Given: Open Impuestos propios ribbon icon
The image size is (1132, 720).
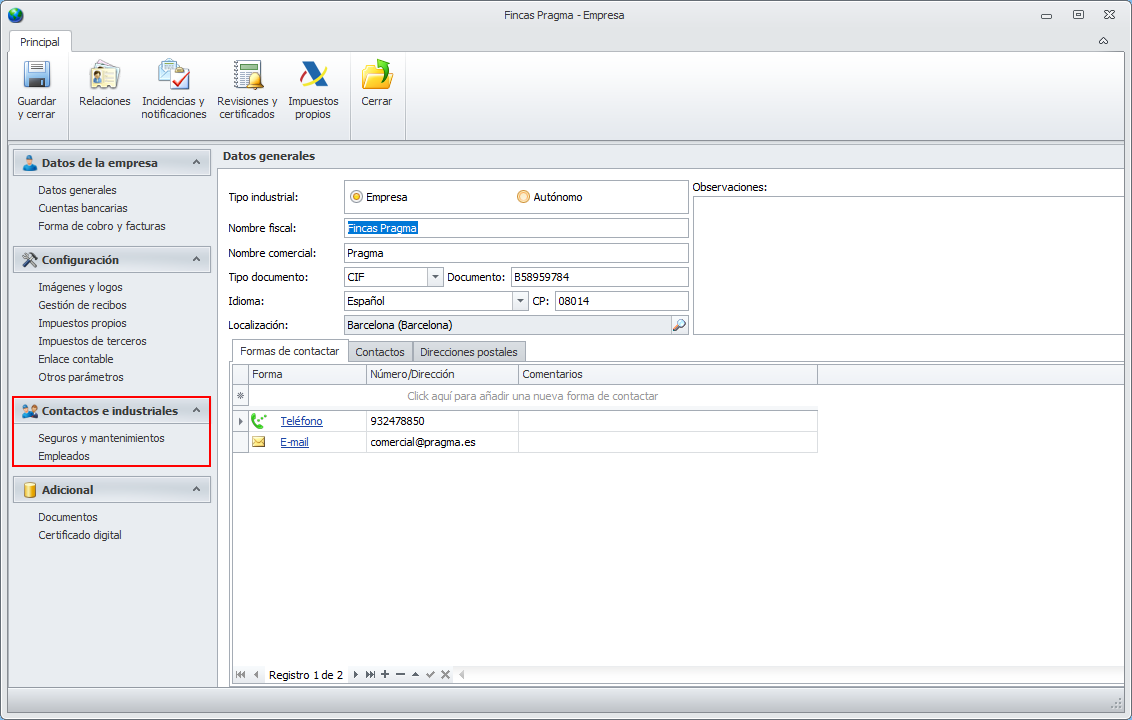Looking at the screenshot, I should pyautogui.click(x=313, y=76).
